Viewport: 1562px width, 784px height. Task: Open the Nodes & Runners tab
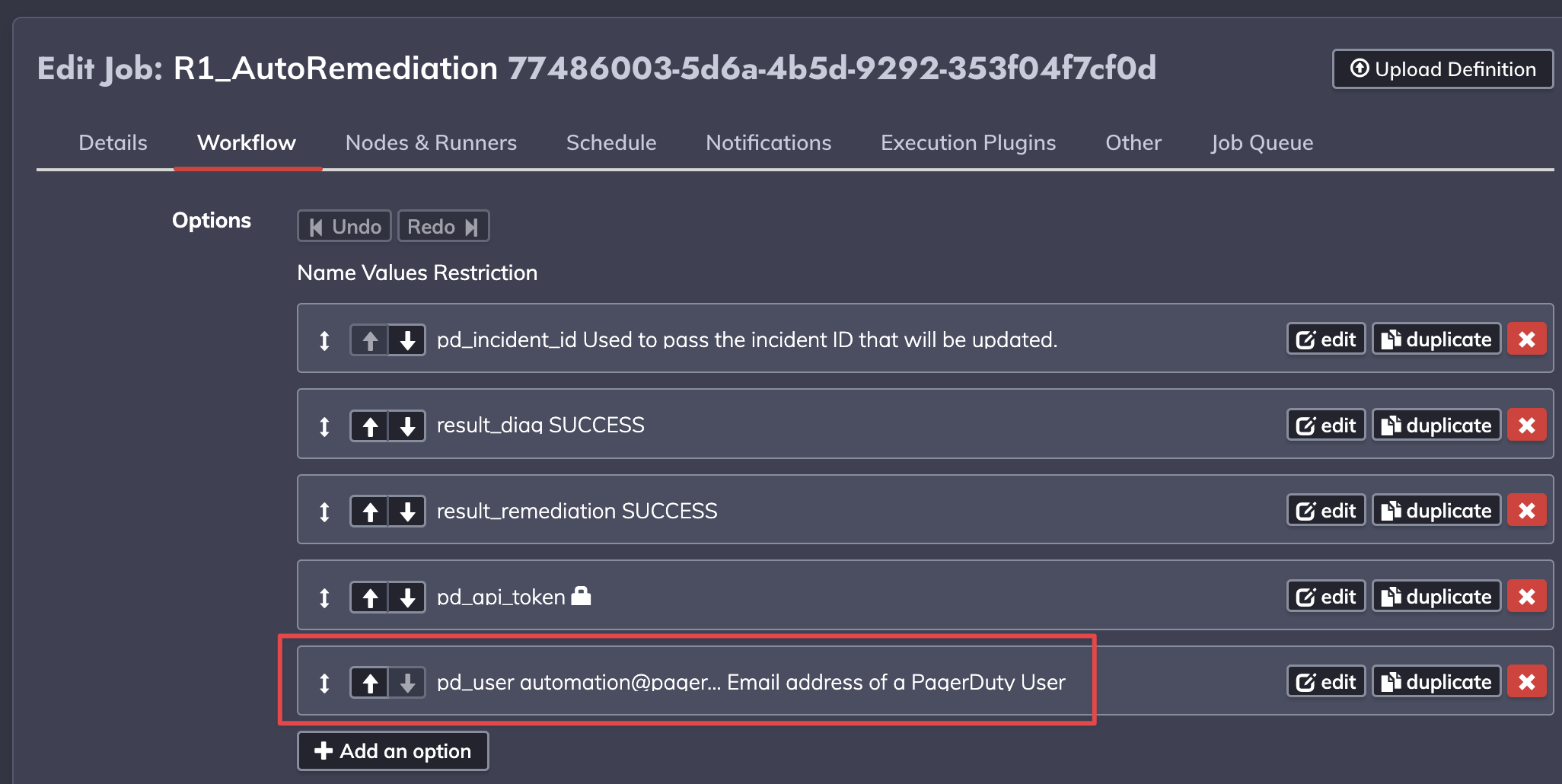(x=431, y=142)
